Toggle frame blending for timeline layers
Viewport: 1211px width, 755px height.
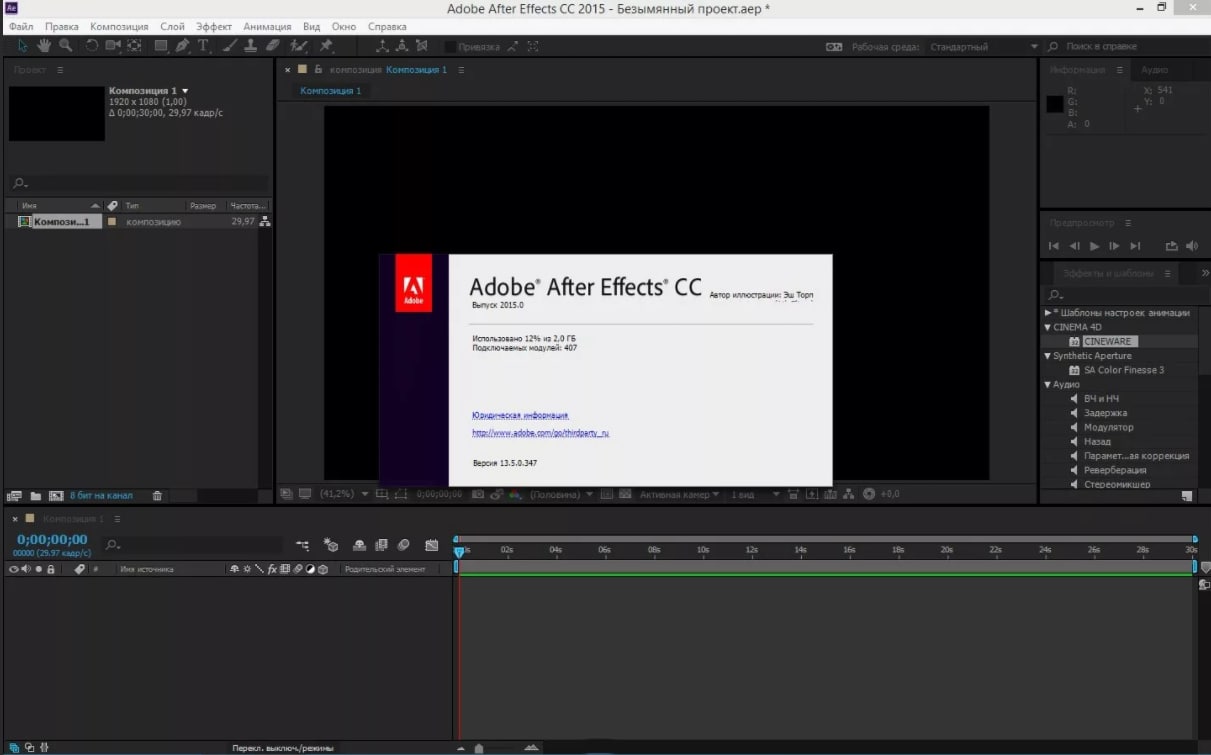coord(381,545)
